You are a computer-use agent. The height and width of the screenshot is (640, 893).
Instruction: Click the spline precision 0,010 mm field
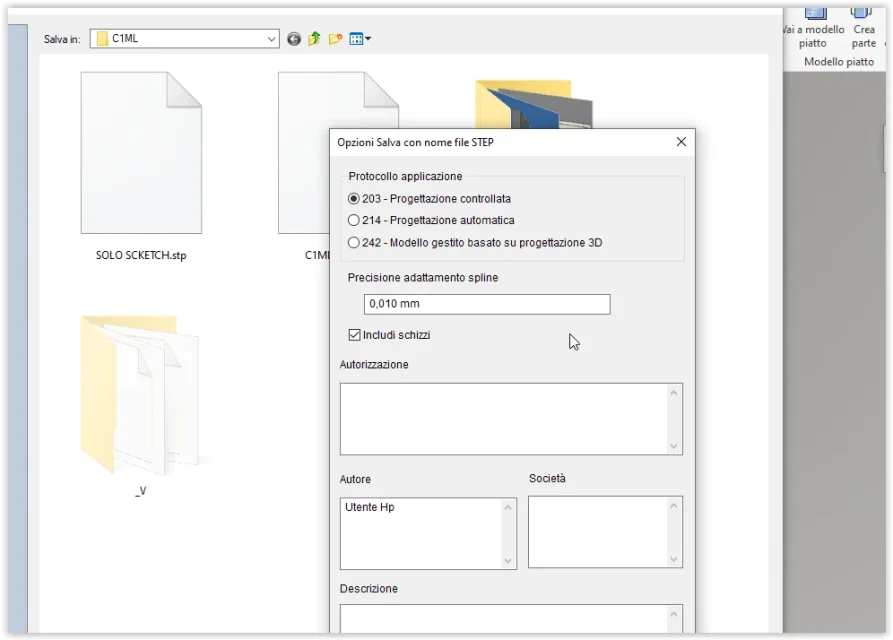pyautogui.click(x=487, y=304)
